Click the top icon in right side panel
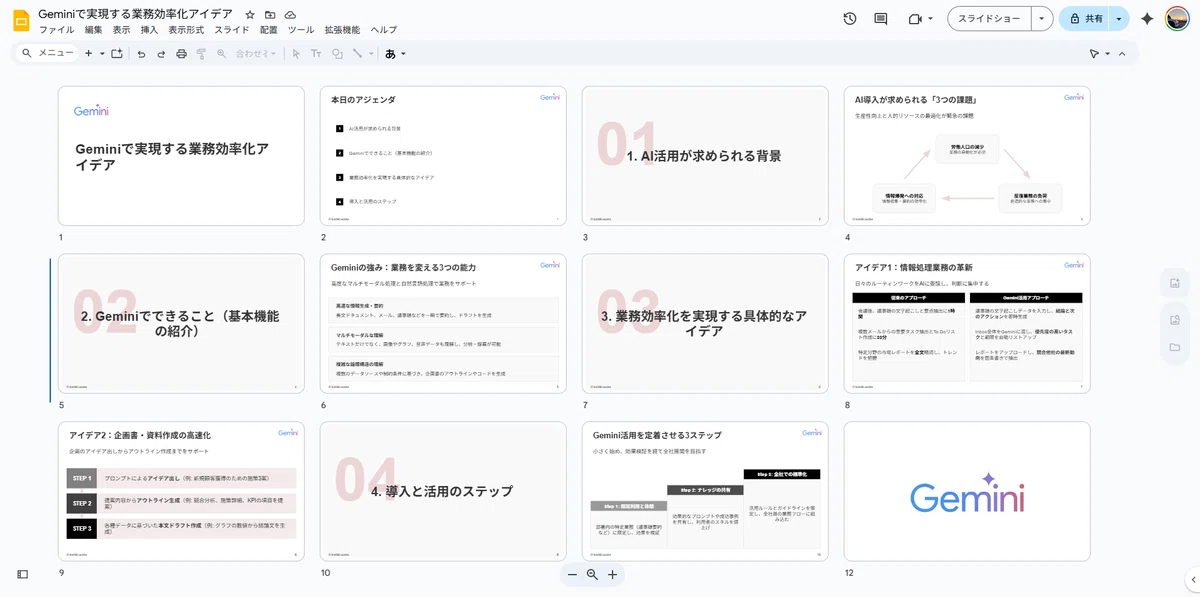Image resolution: width=1200 pixels, height=597 pixels. tap(1174, 284)
